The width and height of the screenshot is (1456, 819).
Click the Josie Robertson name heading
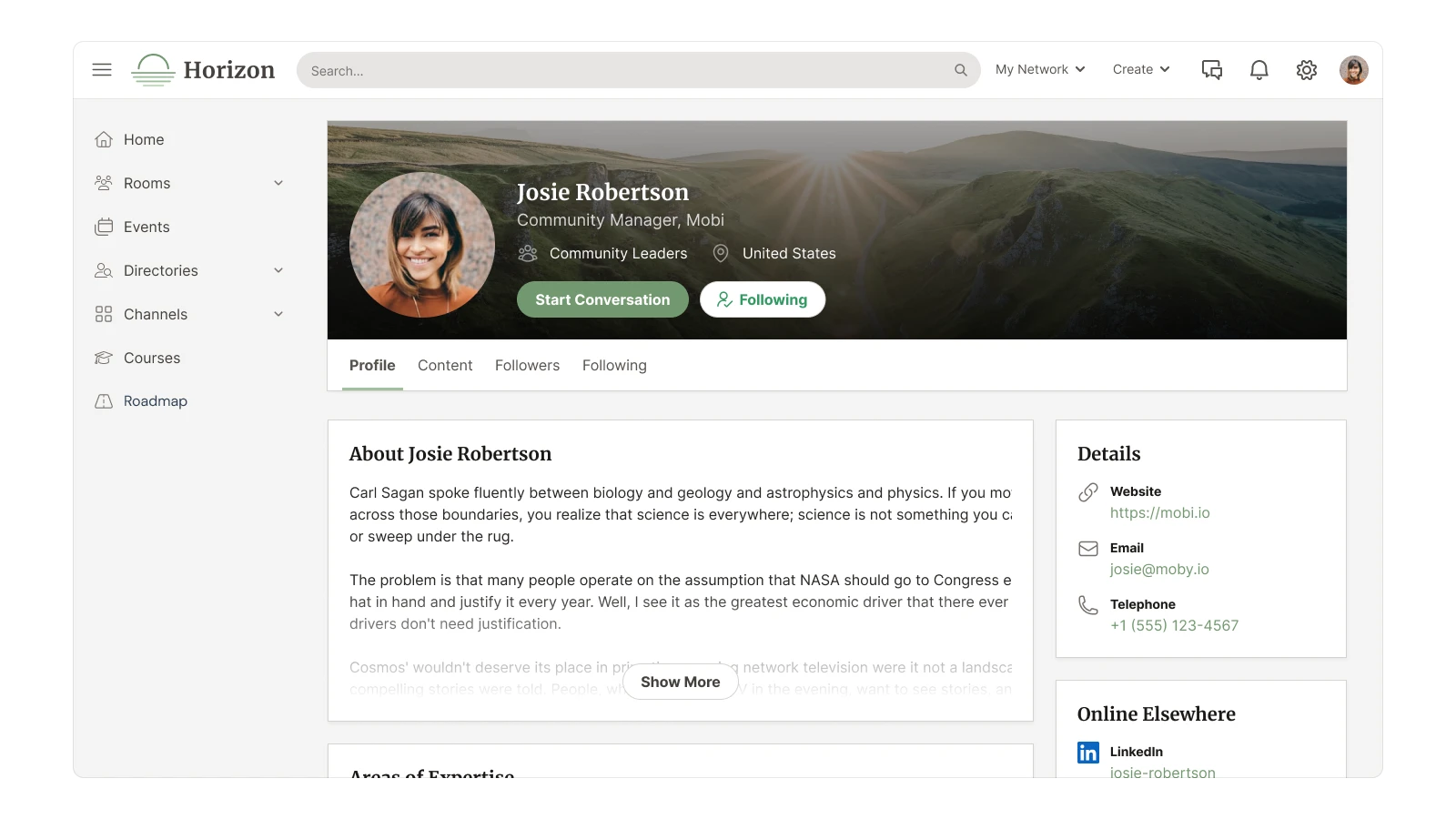(x=603, y=192)
